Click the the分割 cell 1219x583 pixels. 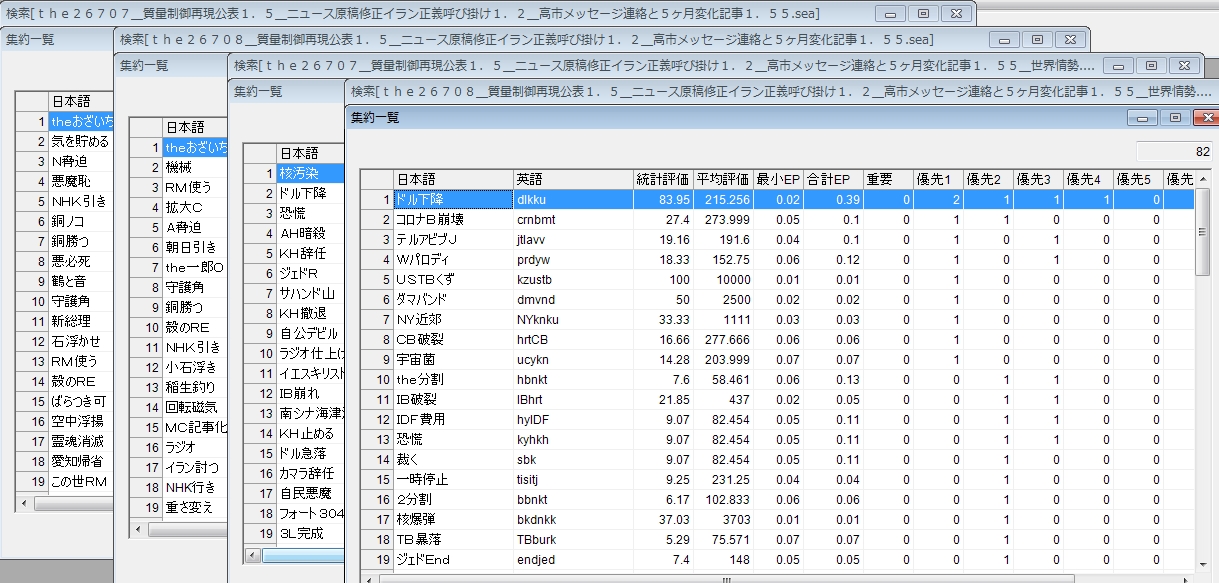click(x=453, y=379)
